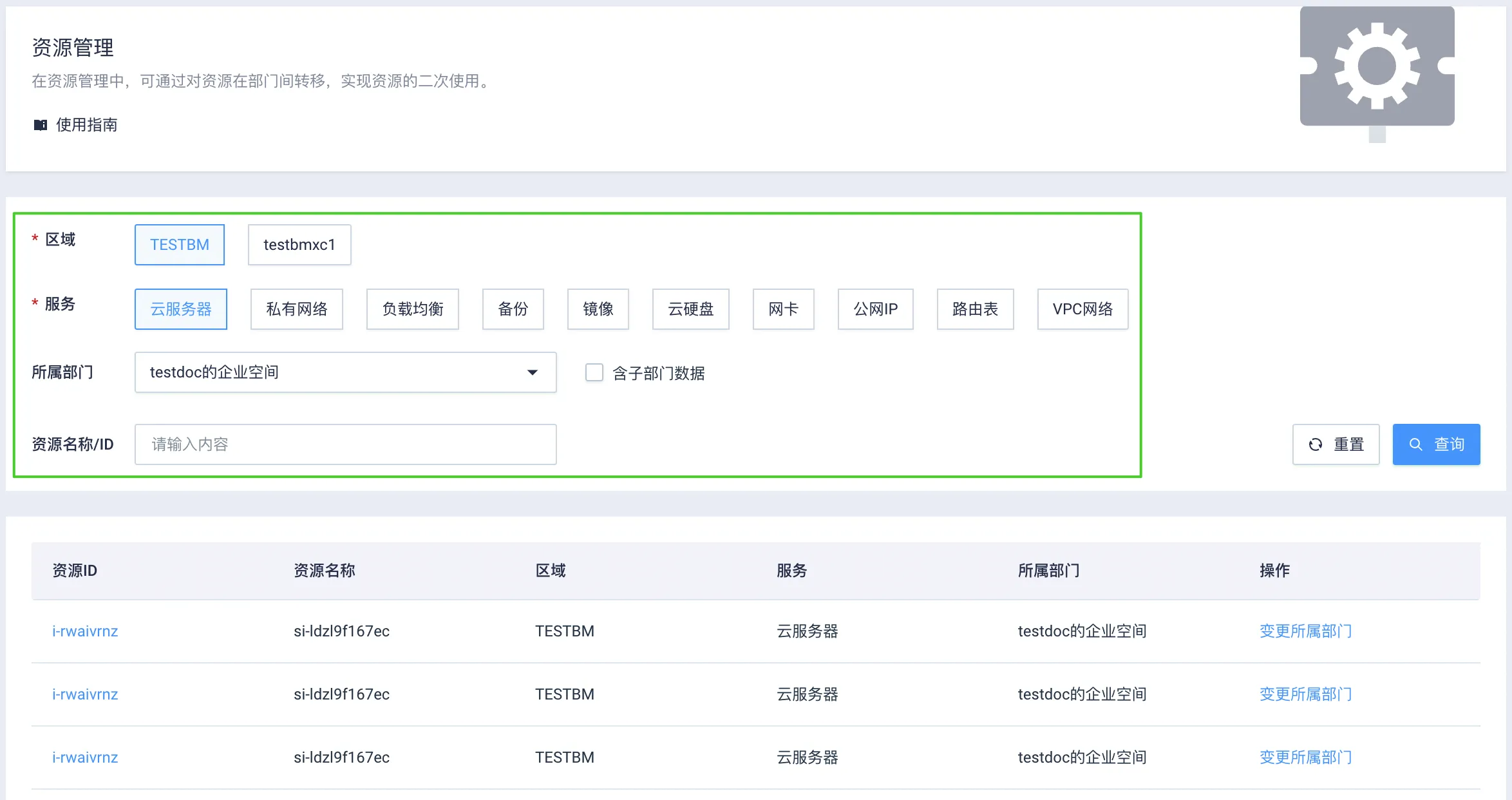The height and width of the screenshot is (800, 1512).
Task: Click the gear icon in the page header
Action: pos(1377,64)
